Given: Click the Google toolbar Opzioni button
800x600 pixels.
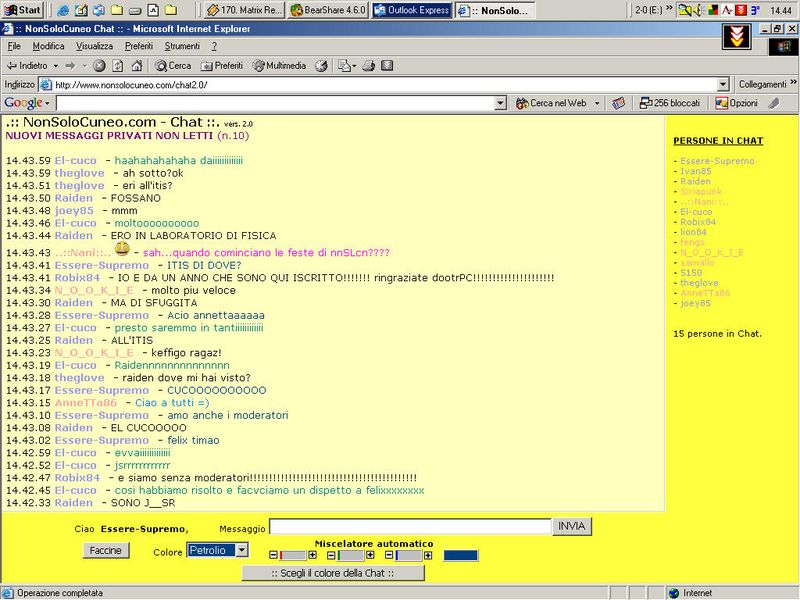Looking at the screenshot, I should pyautogui.click(x=736, y=103).
